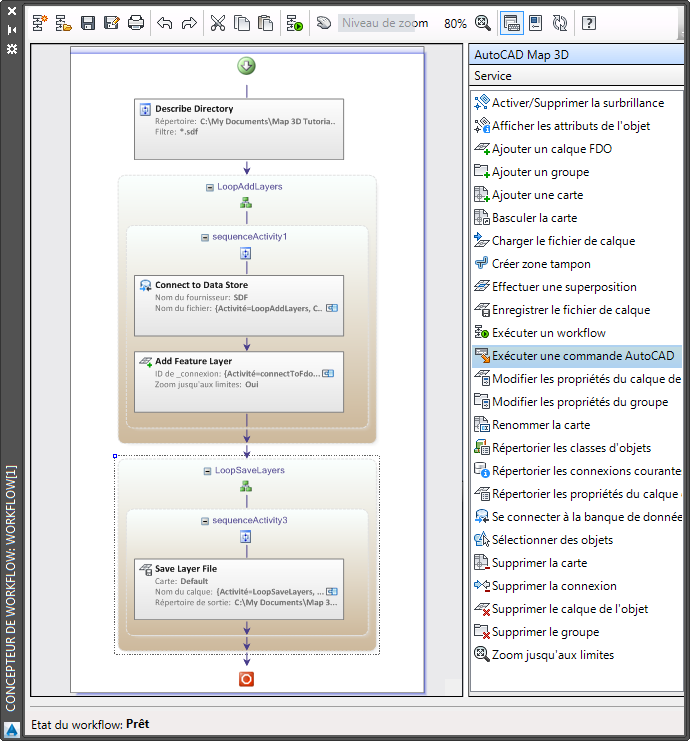Choose Répertorier les classes d'objets
Screen dimensions: 690x741
click(577, 448)
